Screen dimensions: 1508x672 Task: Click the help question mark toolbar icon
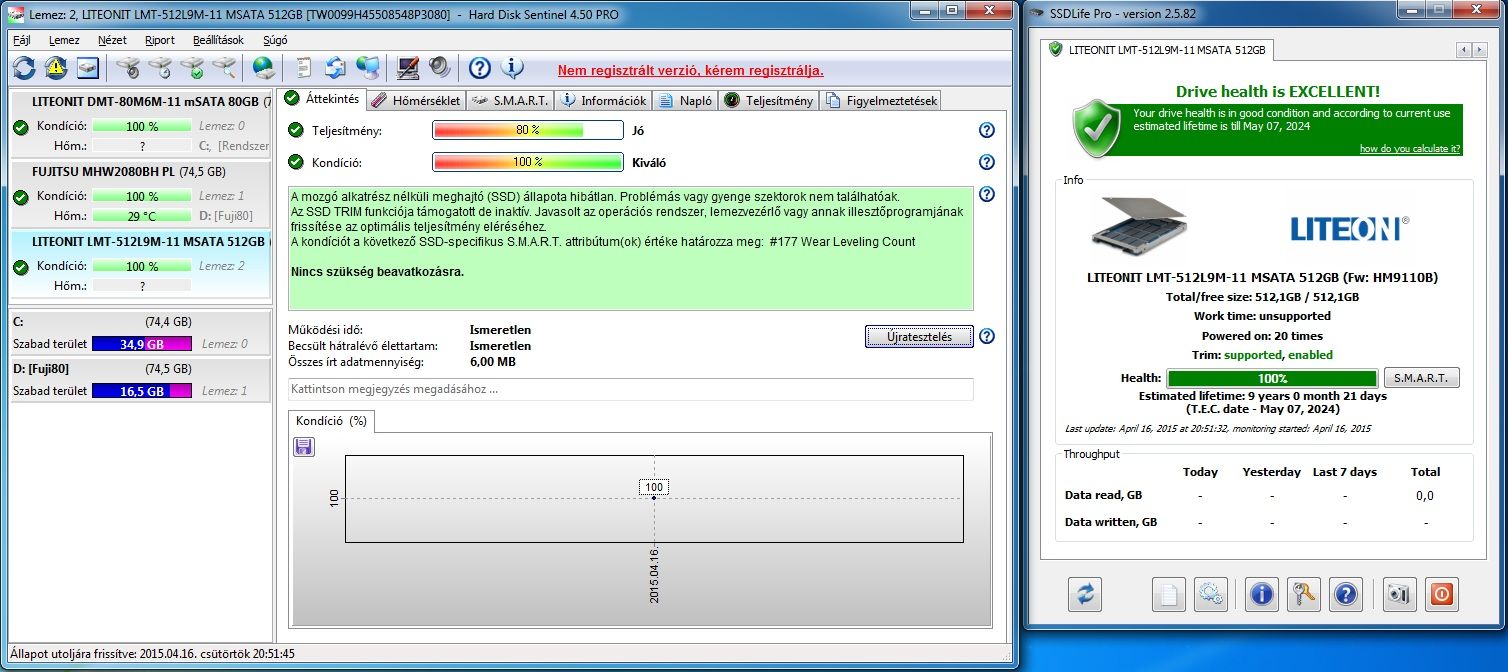pyautogui.click(x=480, y=68)
